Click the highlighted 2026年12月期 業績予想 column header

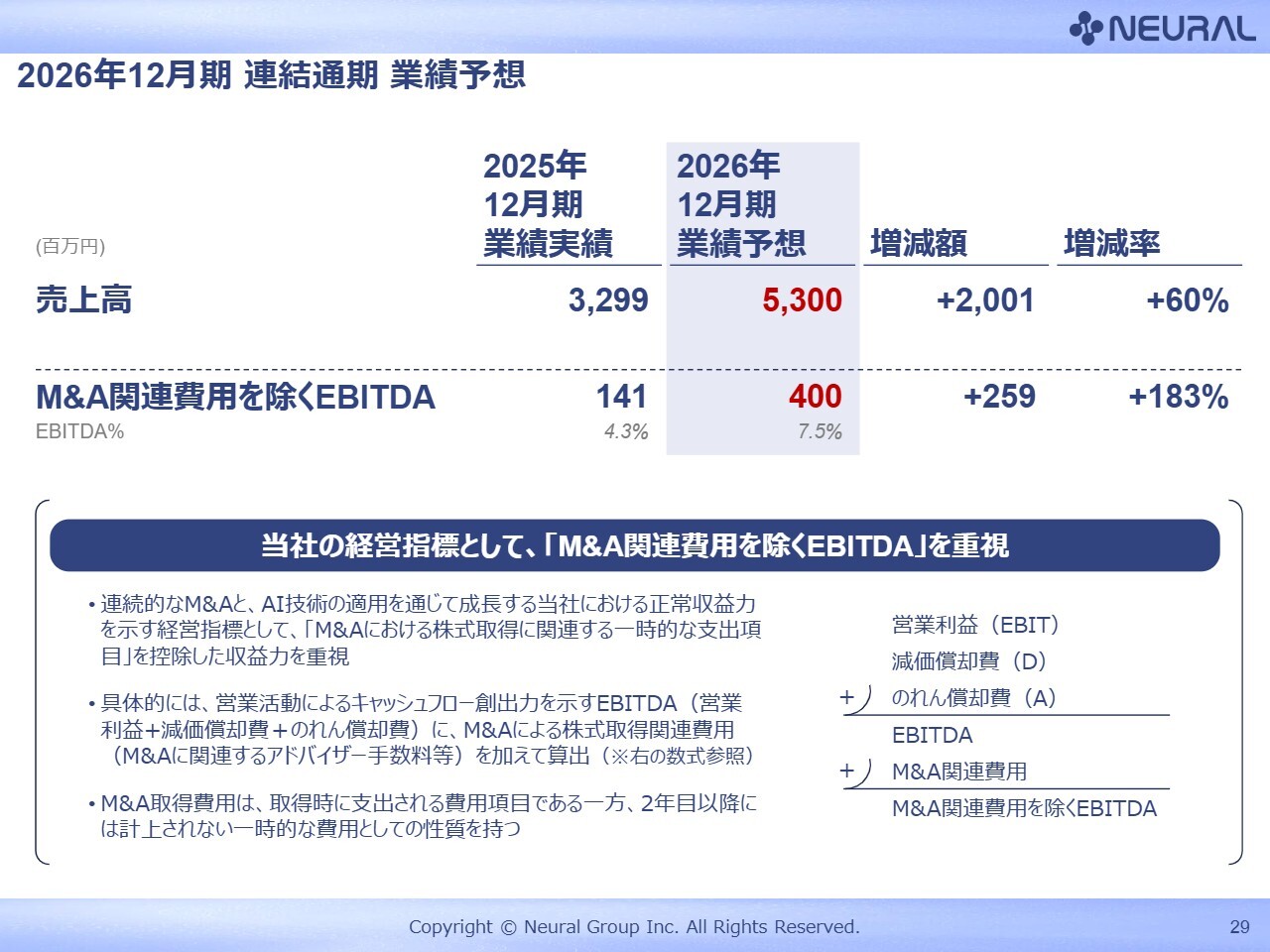(741, 204)
